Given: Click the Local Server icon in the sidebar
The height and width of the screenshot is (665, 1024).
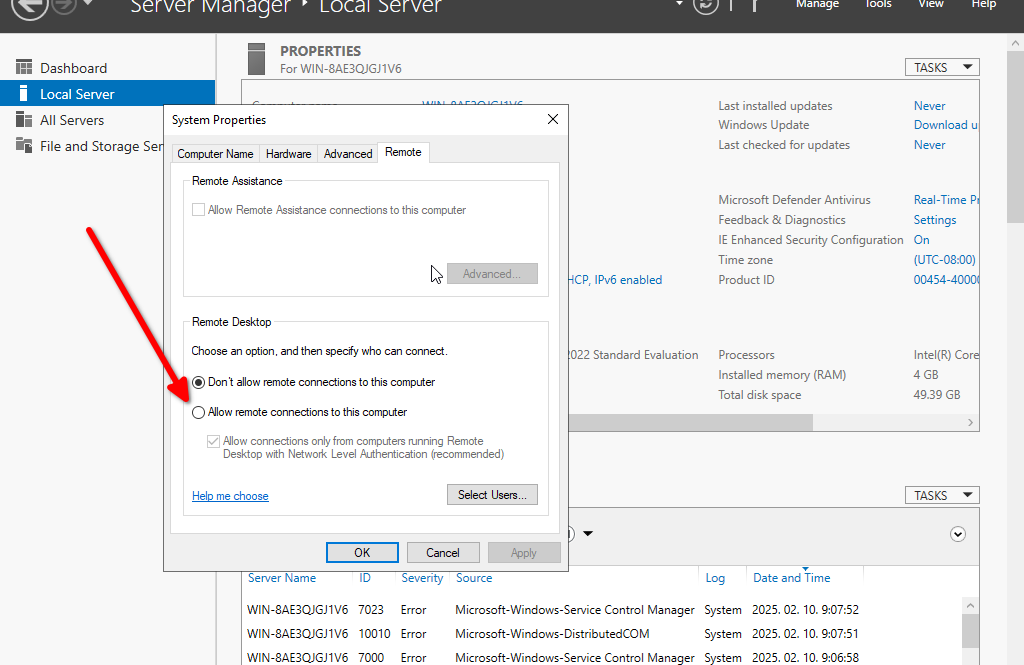Looking at the screenshot, I should (x=24, y=94).
